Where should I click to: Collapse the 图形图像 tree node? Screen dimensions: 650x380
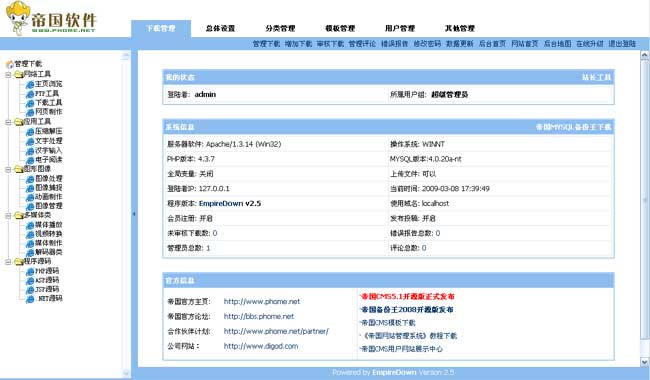coord(8,169)
